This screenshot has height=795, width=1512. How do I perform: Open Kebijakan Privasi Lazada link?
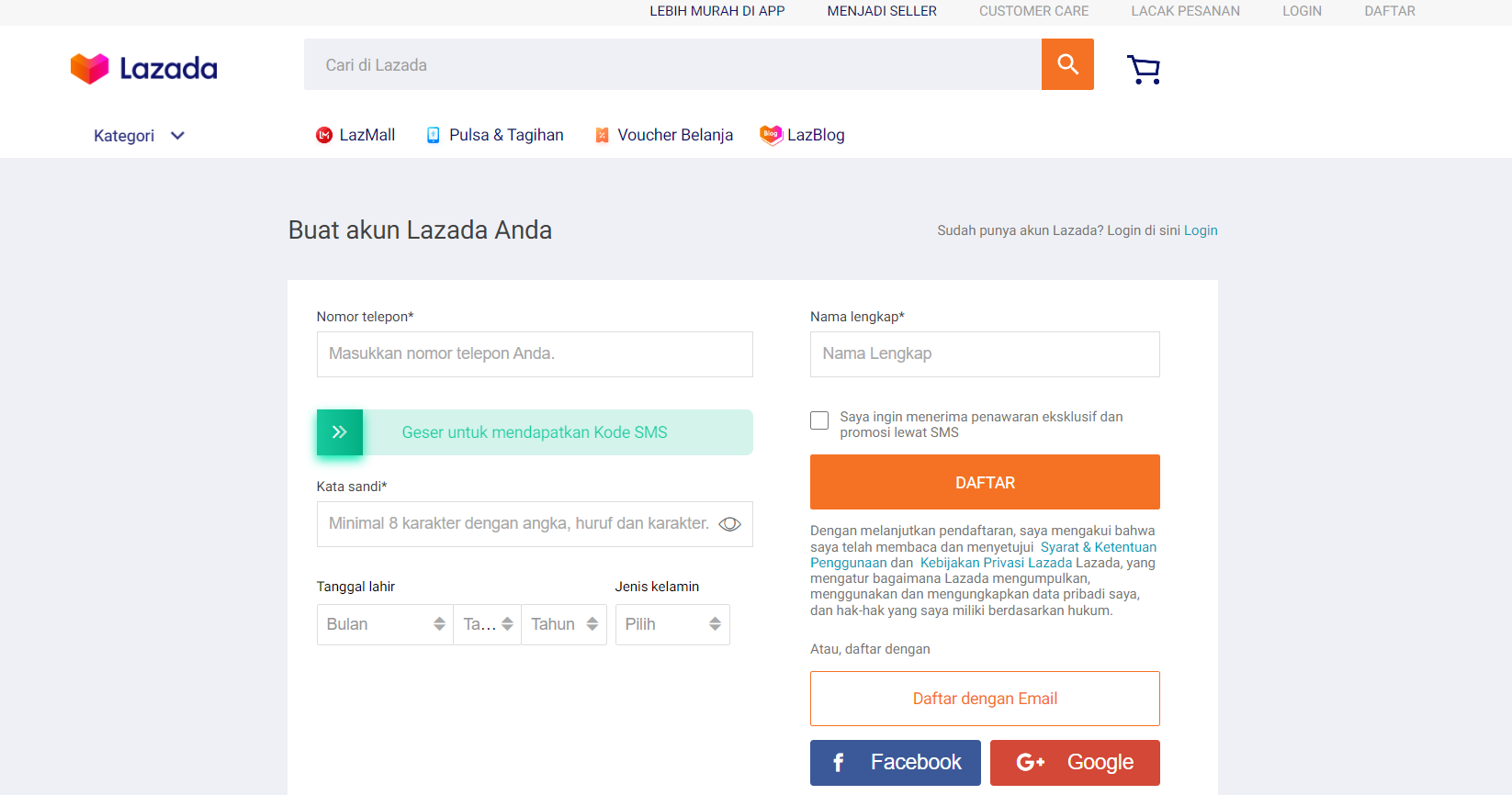tap(996, 563)
